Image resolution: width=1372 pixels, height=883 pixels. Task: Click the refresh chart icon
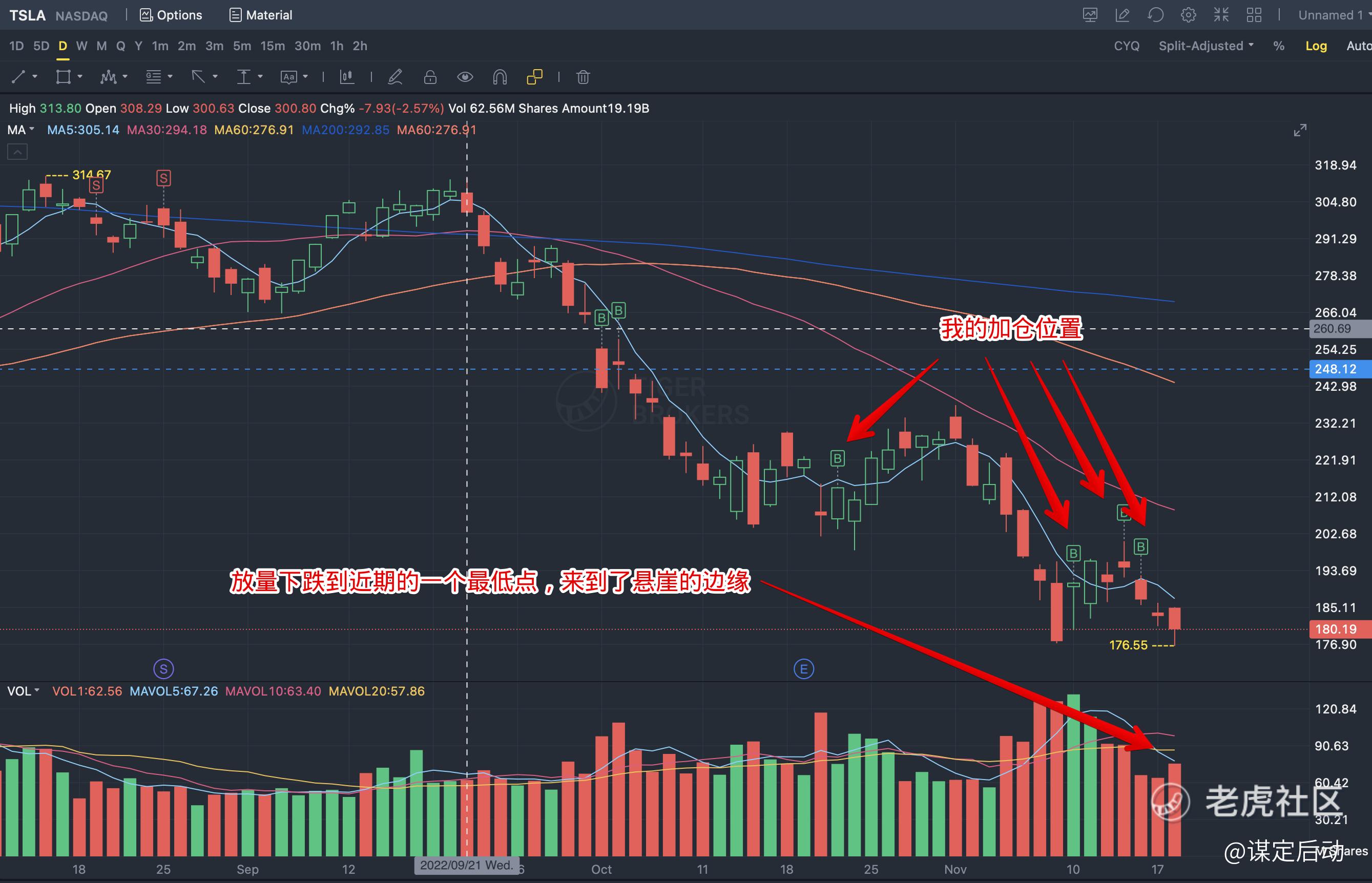1155,15
